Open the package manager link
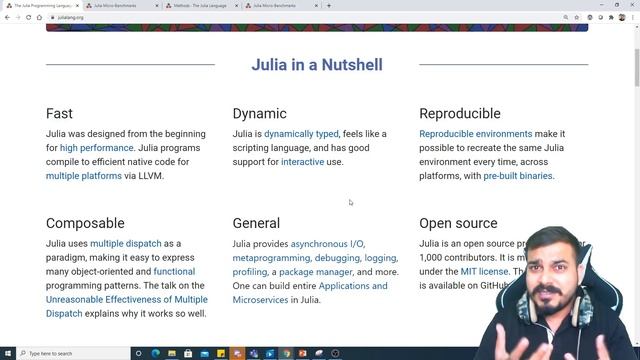640x360 pixels. click(x=315, y=272)
